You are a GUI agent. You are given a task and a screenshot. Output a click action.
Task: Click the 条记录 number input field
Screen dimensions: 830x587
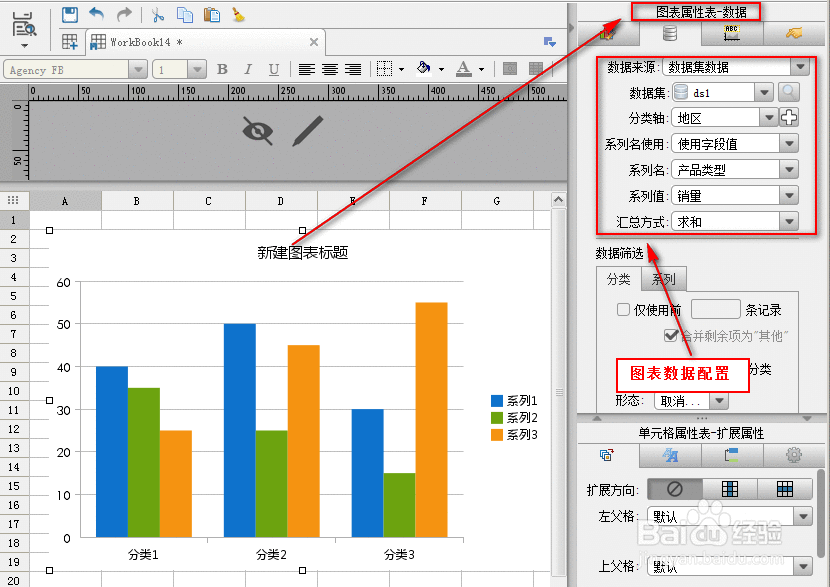[x=716, y=308]
